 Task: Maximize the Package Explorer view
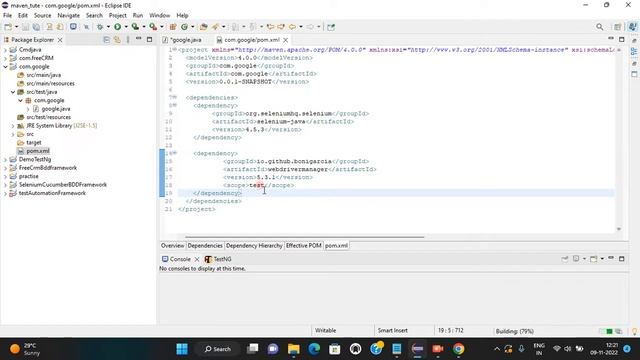pyautogui.click(x=149, y=40)
